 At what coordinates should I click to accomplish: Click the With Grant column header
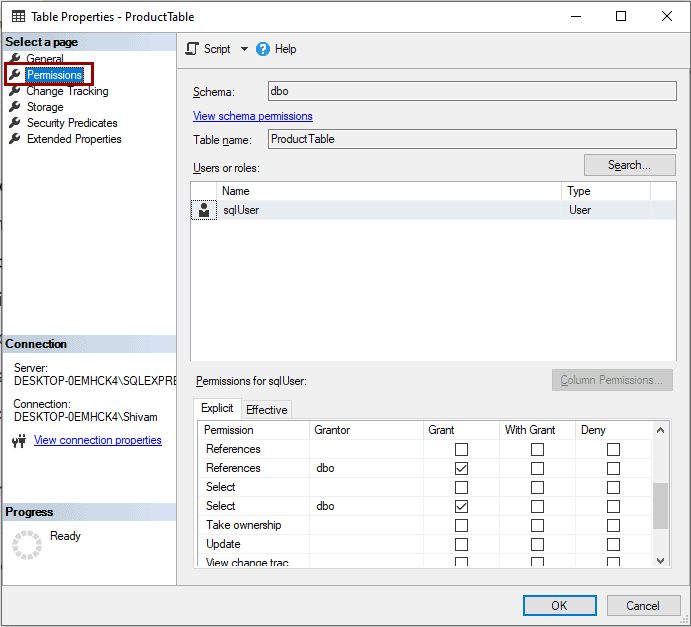click(x=537, y=430)
